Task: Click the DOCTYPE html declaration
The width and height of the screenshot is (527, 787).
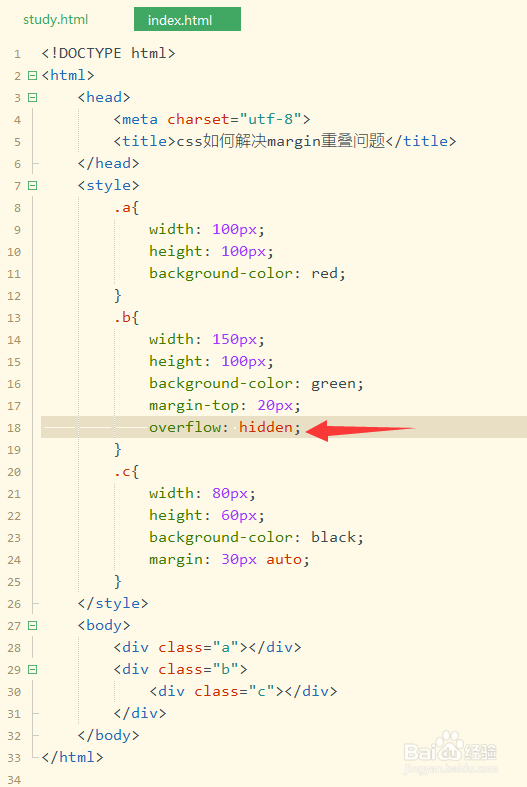Action: [108, 53]
